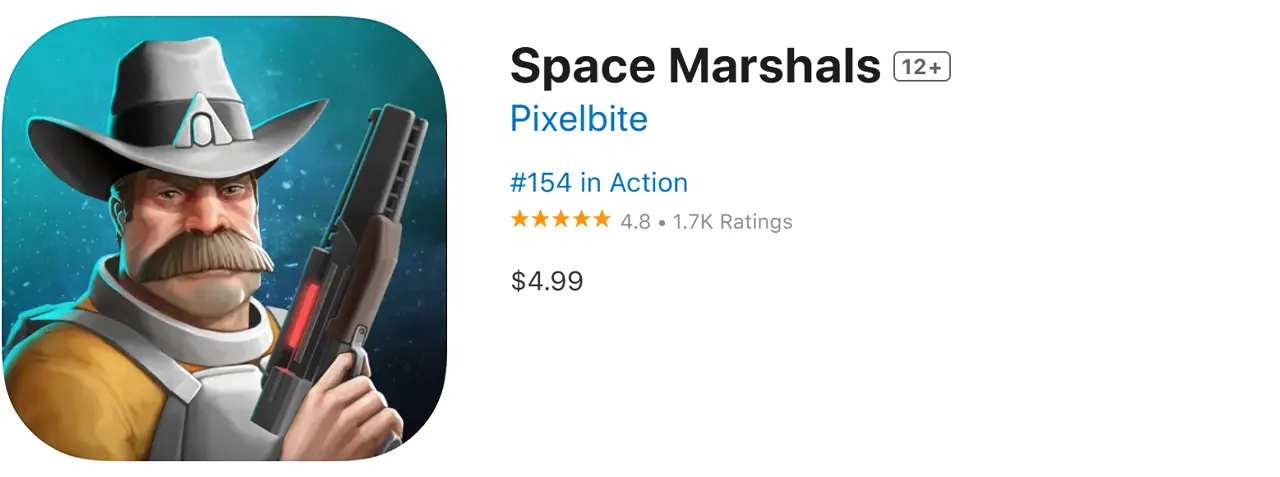The height and width of the screenshot is (477, 1280).
Task: Click the pistol in the app artwork
Action: [x=342, y=270]
